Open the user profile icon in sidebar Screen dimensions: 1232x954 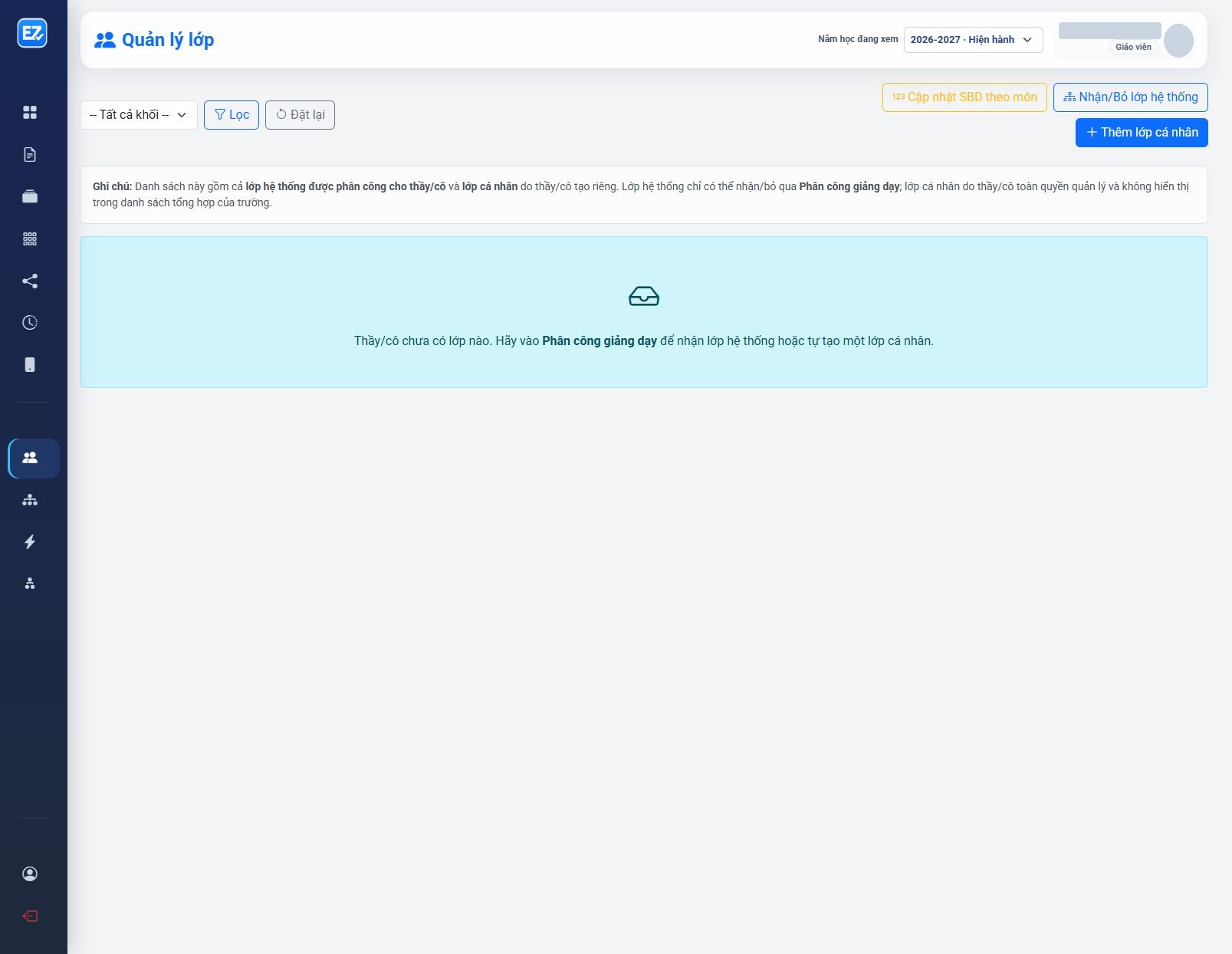(x=30, y=873)
